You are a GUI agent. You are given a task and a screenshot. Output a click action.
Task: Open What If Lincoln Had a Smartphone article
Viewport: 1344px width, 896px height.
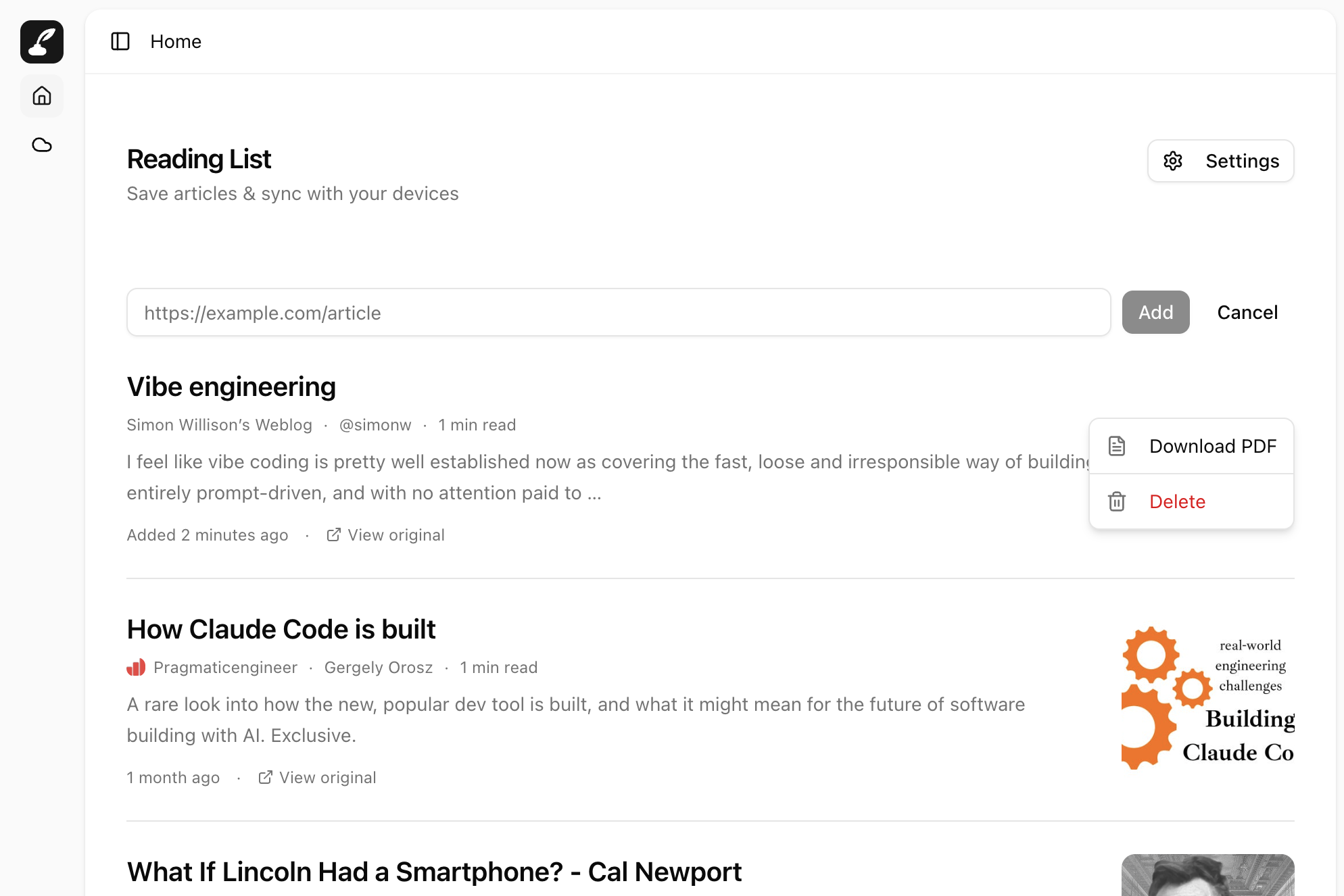(x=434, y=872)
